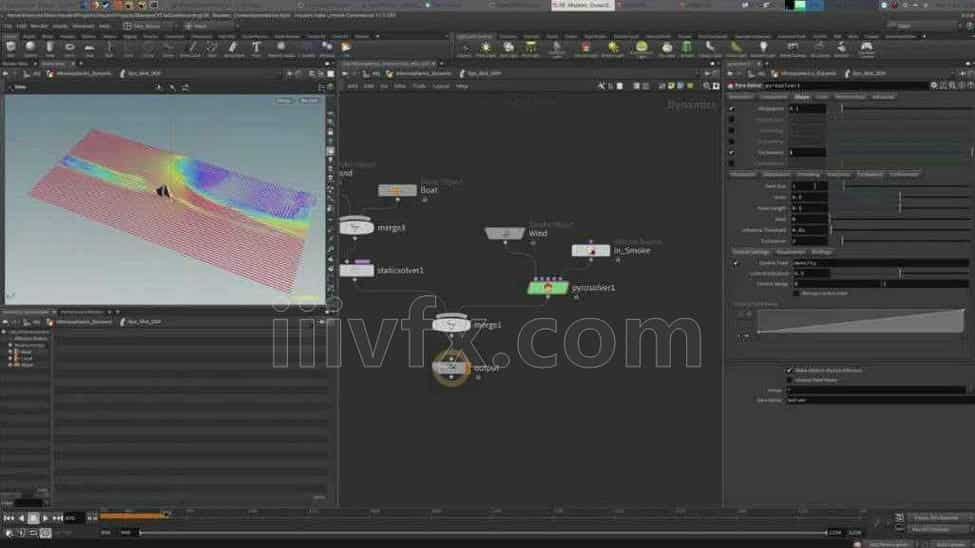Open the Turbulence sub-tab
975x548 pixels.
coord(869,175)
